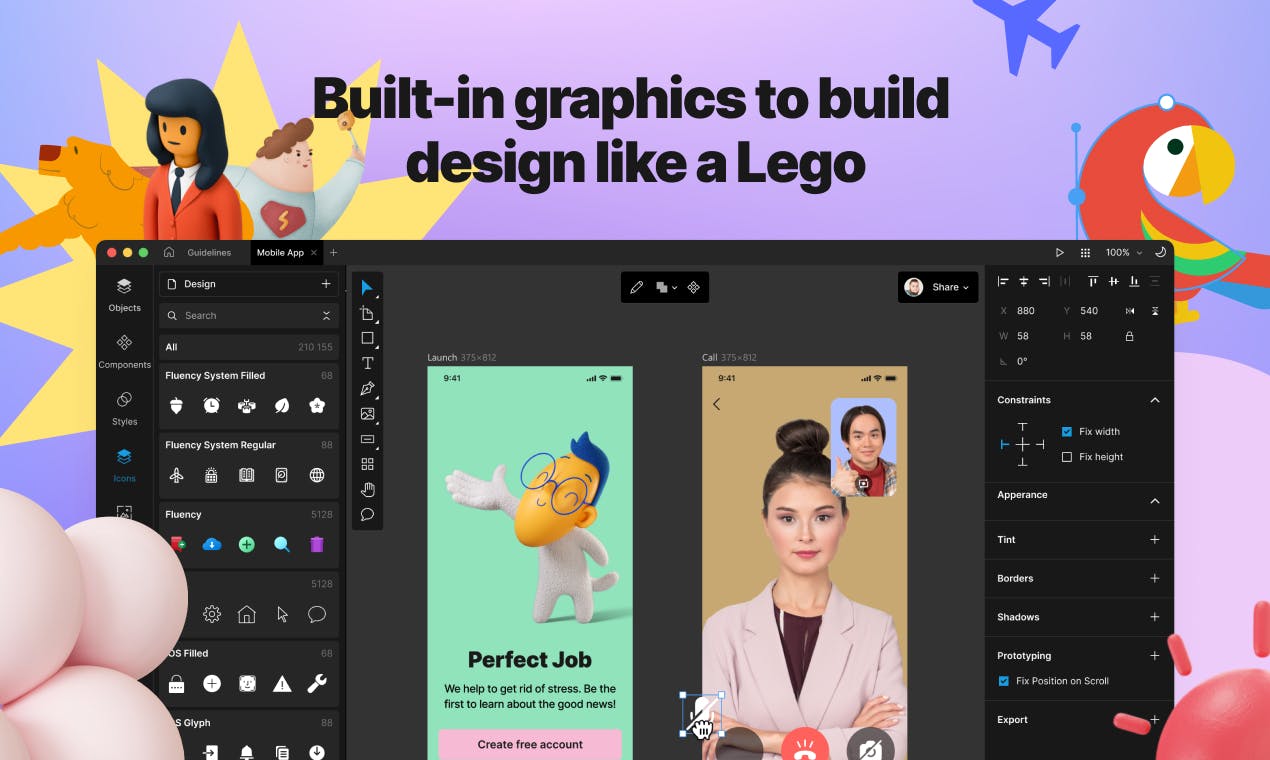The width and height of the screenshot is (1270, 760).
Task: Add Borders with plus button
Action: click(1155, 578)
